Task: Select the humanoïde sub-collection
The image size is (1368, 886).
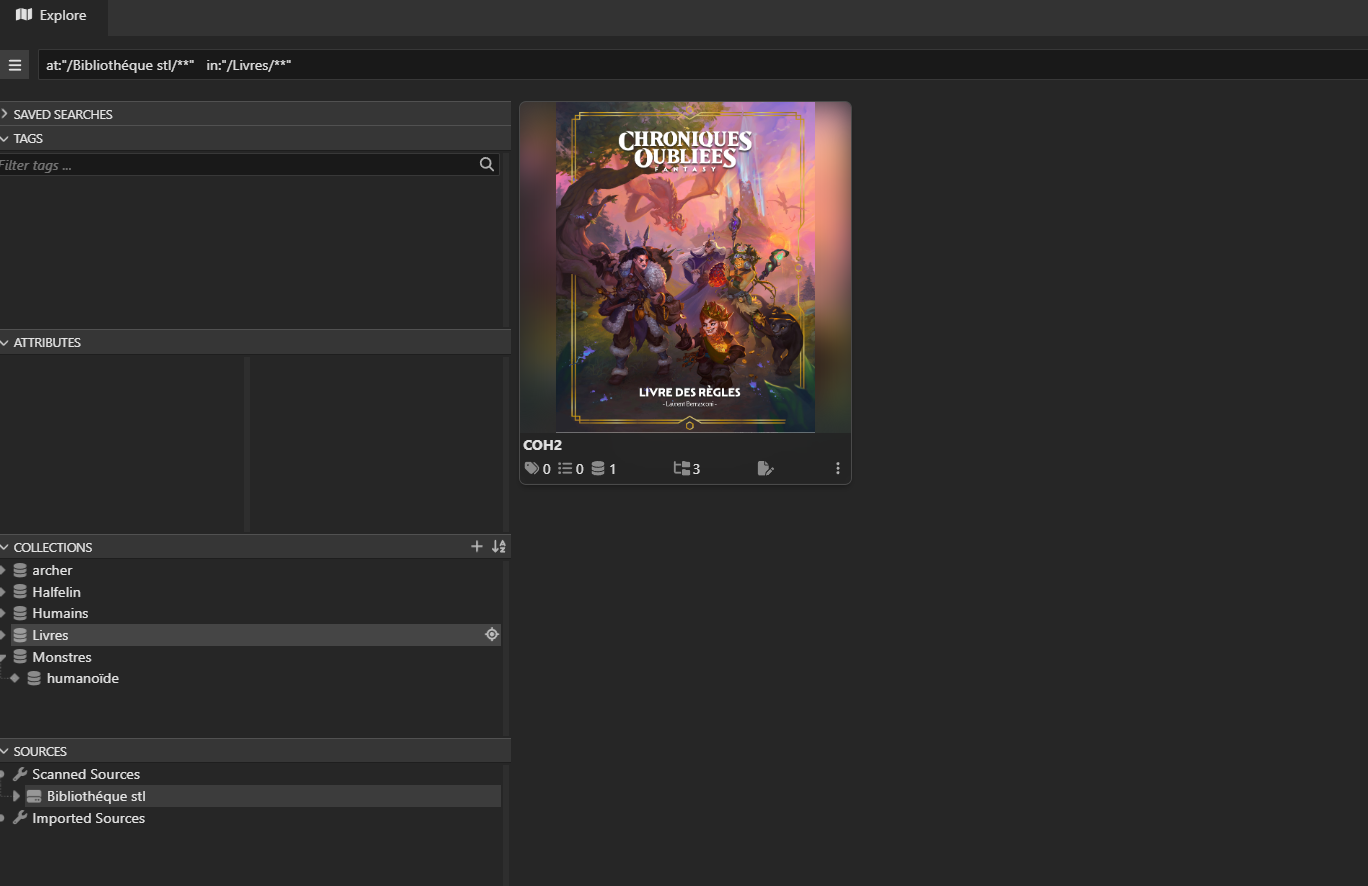Action: coord(82,678)
